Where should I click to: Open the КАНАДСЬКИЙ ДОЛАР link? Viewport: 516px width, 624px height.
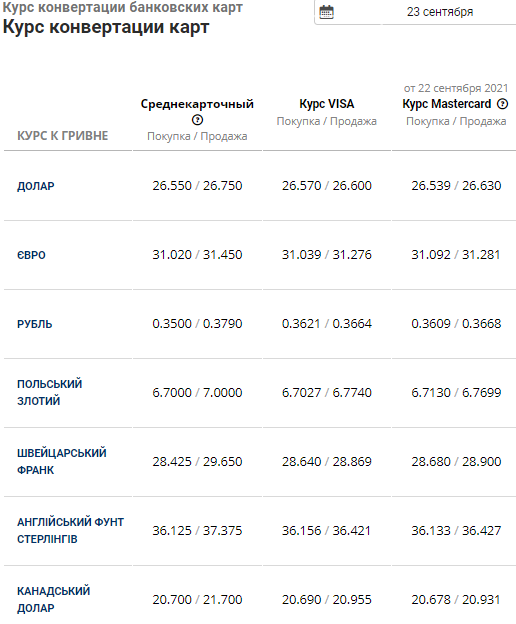[x=53, y=599]
